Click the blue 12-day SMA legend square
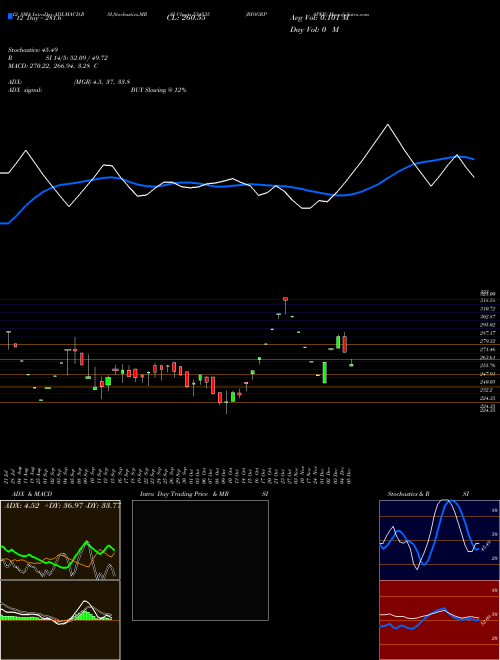 10,16
